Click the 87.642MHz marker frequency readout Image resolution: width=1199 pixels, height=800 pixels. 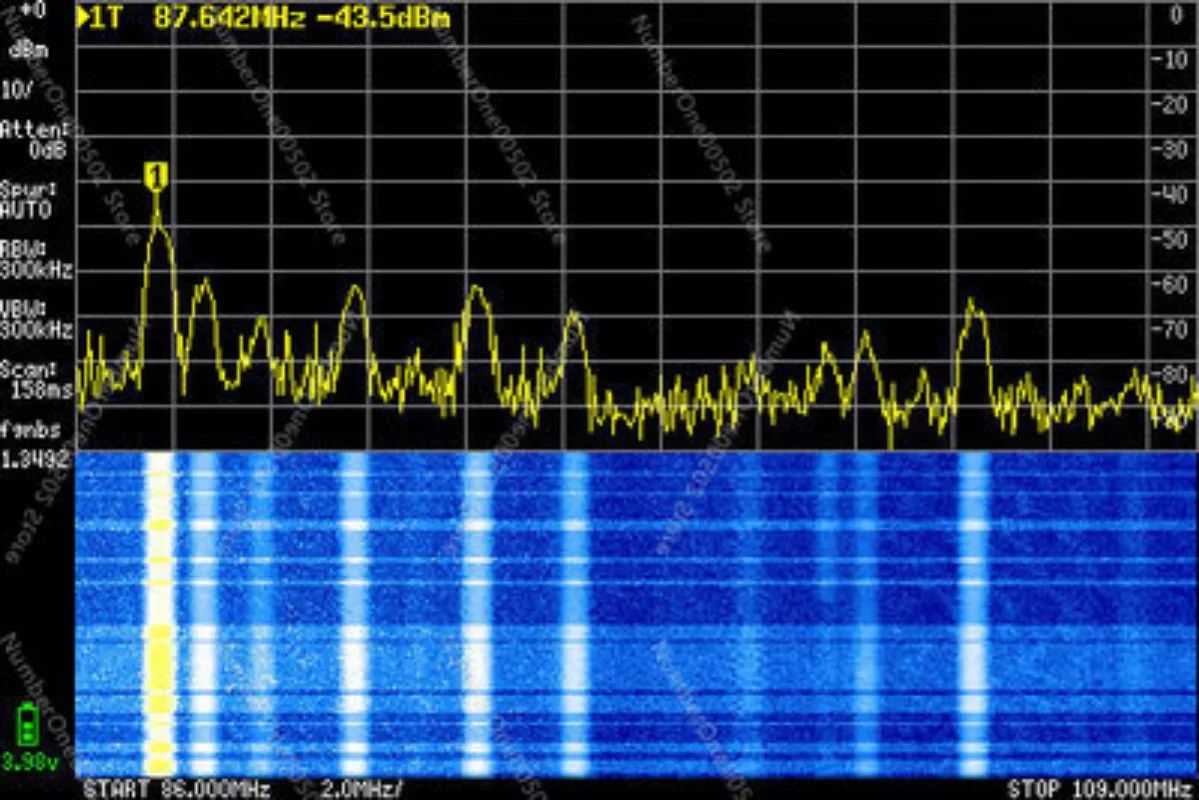pos(229,18)
